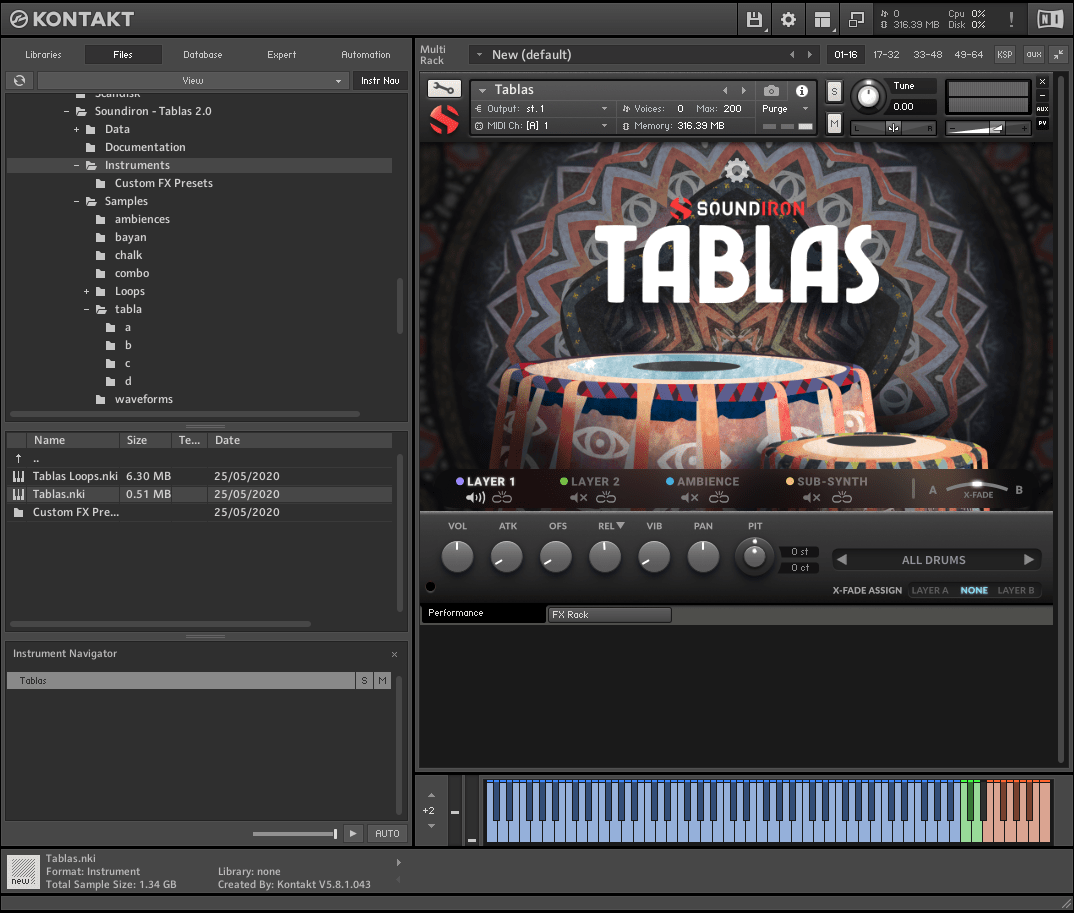1074x913 pixels.
Task: Open the MIDI Ch dropdown
Action: point(540,126)
